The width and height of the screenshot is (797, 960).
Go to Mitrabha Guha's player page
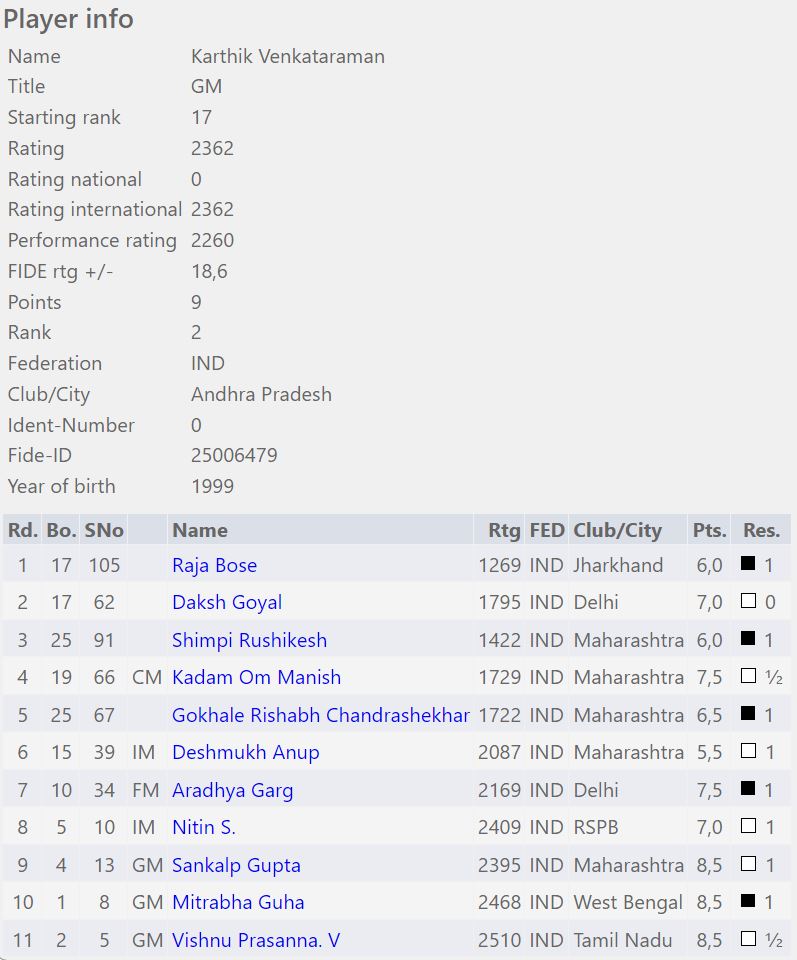(x=238, y=902)
